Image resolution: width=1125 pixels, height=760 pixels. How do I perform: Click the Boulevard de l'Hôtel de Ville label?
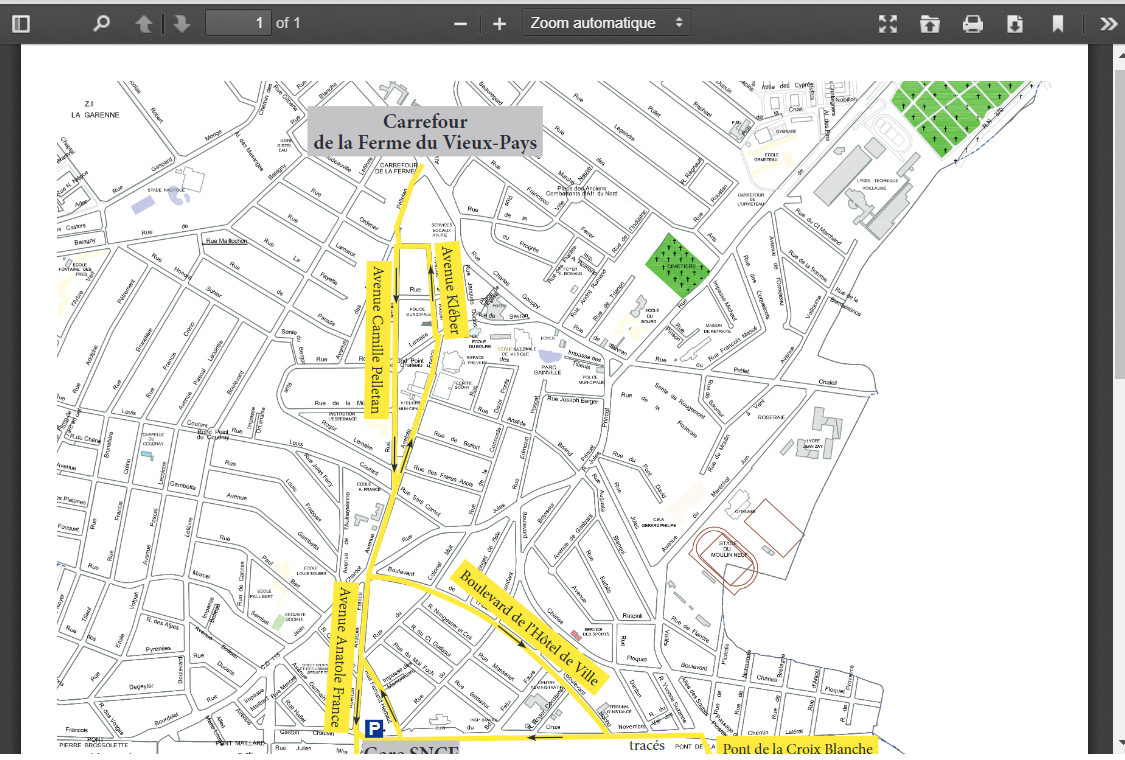point(529,627)
